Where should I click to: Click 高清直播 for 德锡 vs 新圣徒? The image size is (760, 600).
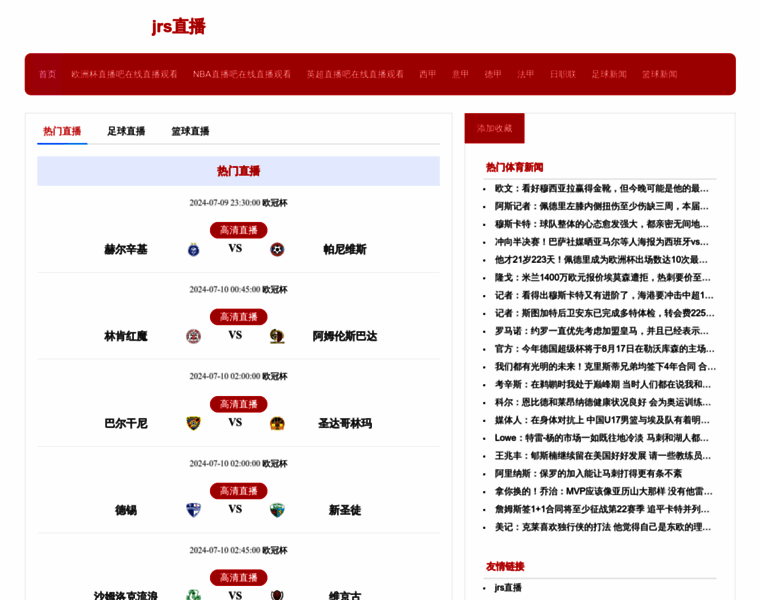pyautogui.click(x=238, y=491)
